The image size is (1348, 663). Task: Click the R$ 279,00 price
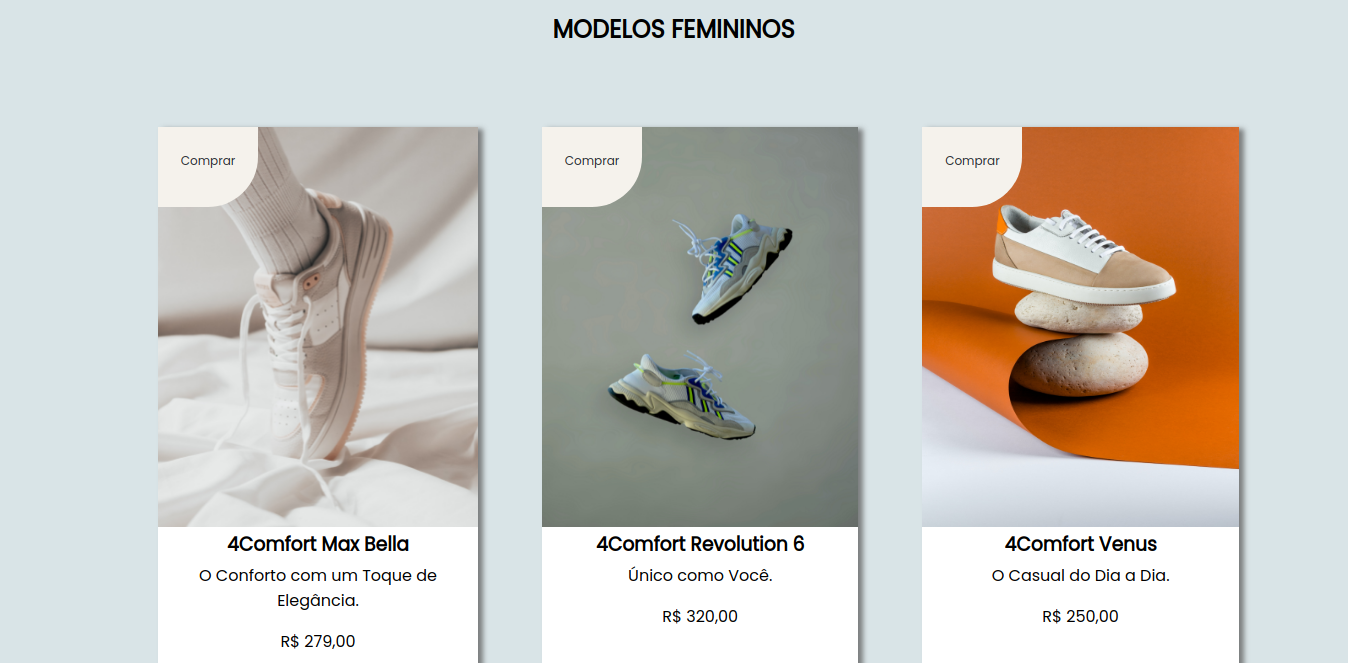pos(318,642)
